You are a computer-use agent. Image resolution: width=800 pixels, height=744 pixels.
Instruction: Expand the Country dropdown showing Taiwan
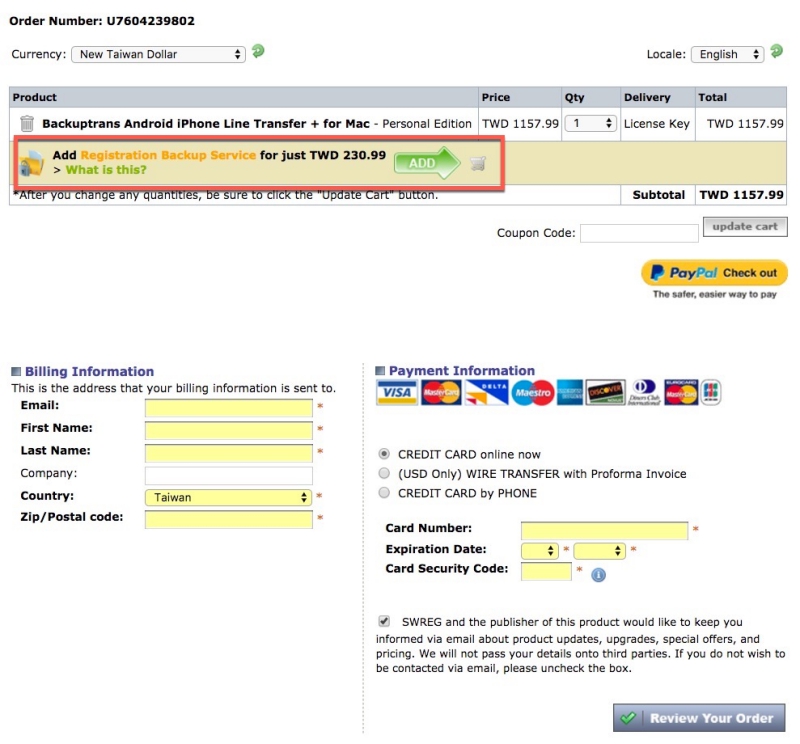(228, 497)
